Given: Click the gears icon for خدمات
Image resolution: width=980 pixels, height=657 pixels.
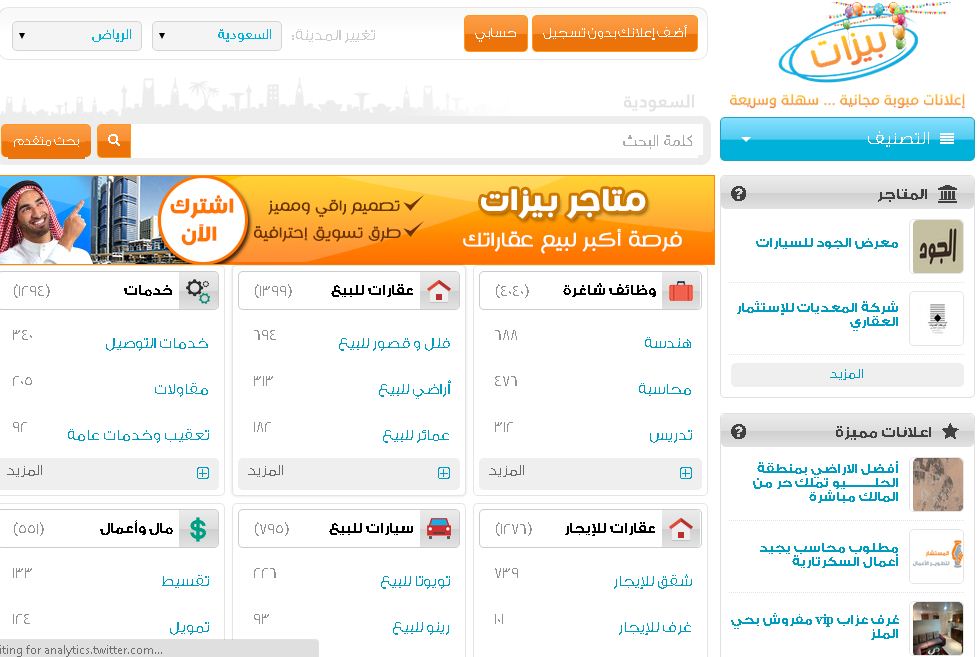Looking at the screenshot, I should (198, 291).
